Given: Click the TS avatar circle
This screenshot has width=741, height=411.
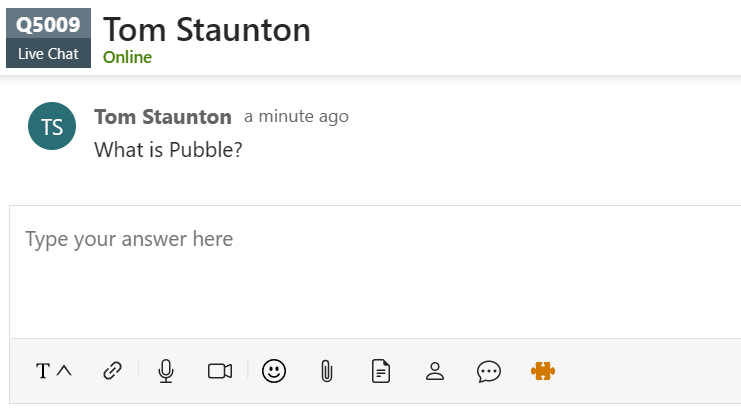Looking at the screenshot, I should pos(52,127).
